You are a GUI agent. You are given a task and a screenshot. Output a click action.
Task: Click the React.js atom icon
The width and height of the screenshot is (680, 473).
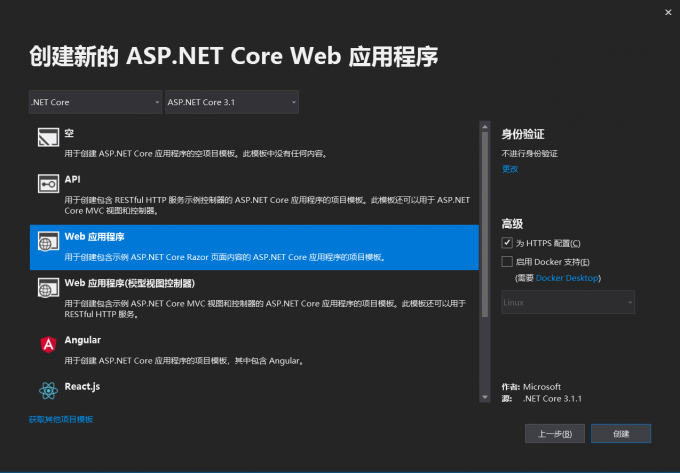pos(47,390)
